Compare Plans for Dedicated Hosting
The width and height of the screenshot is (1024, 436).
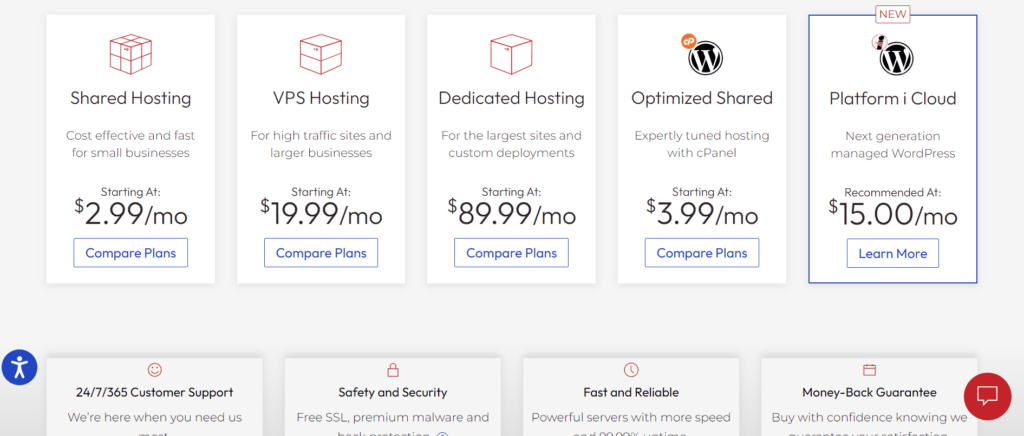511,253
